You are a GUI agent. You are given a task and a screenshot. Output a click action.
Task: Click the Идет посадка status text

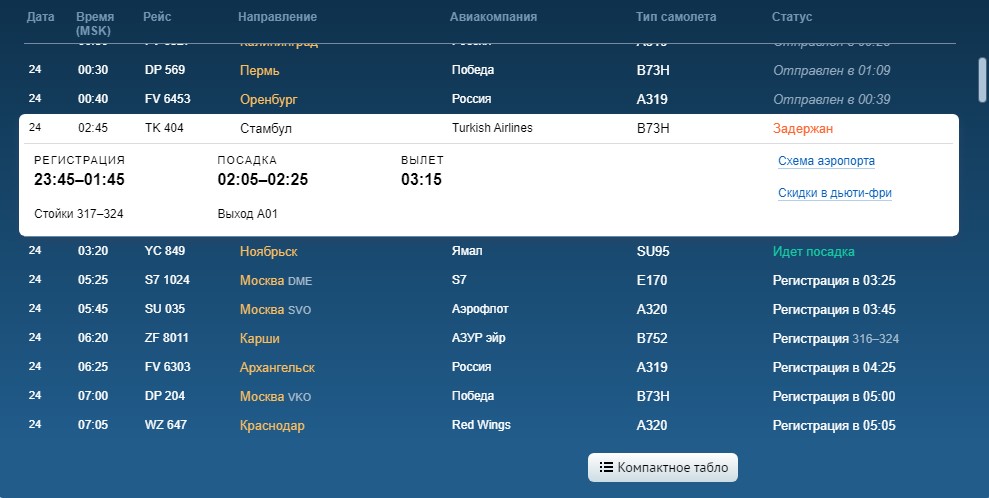point(813,251)
